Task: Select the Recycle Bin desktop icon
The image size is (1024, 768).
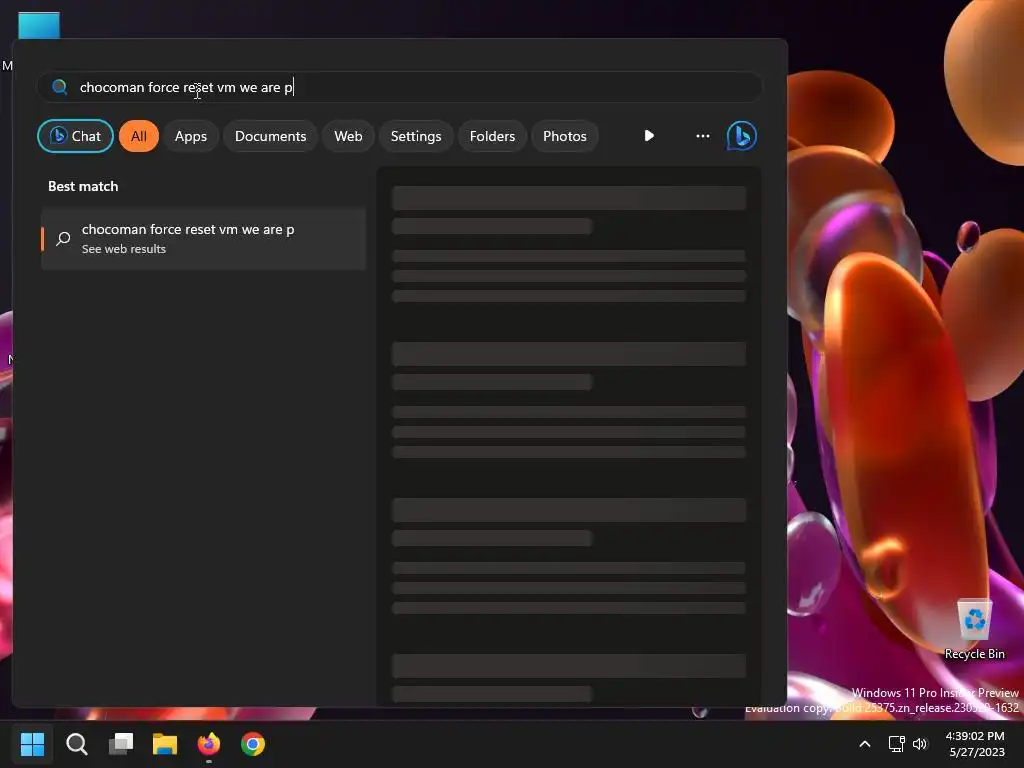Action: pos(974,629)
